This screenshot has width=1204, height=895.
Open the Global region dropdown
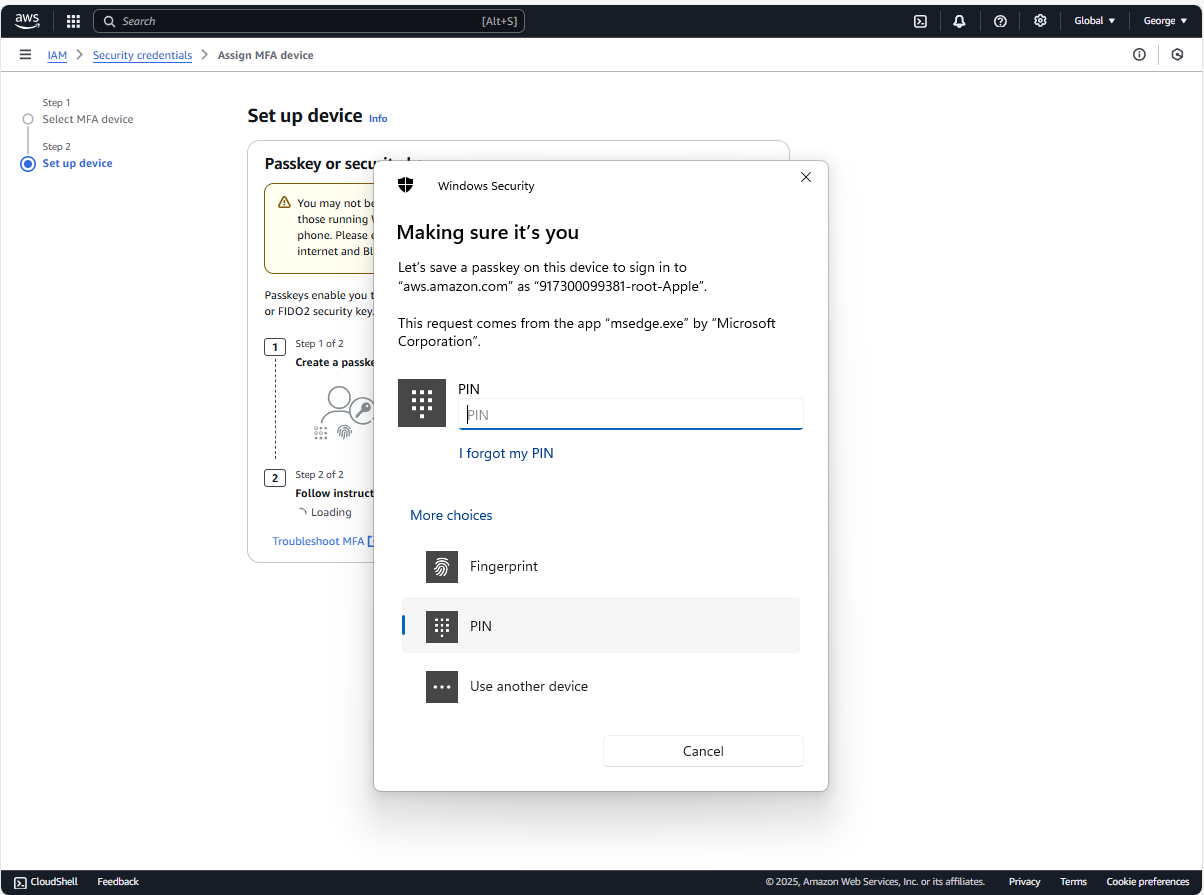click(x=1094, y=21)
